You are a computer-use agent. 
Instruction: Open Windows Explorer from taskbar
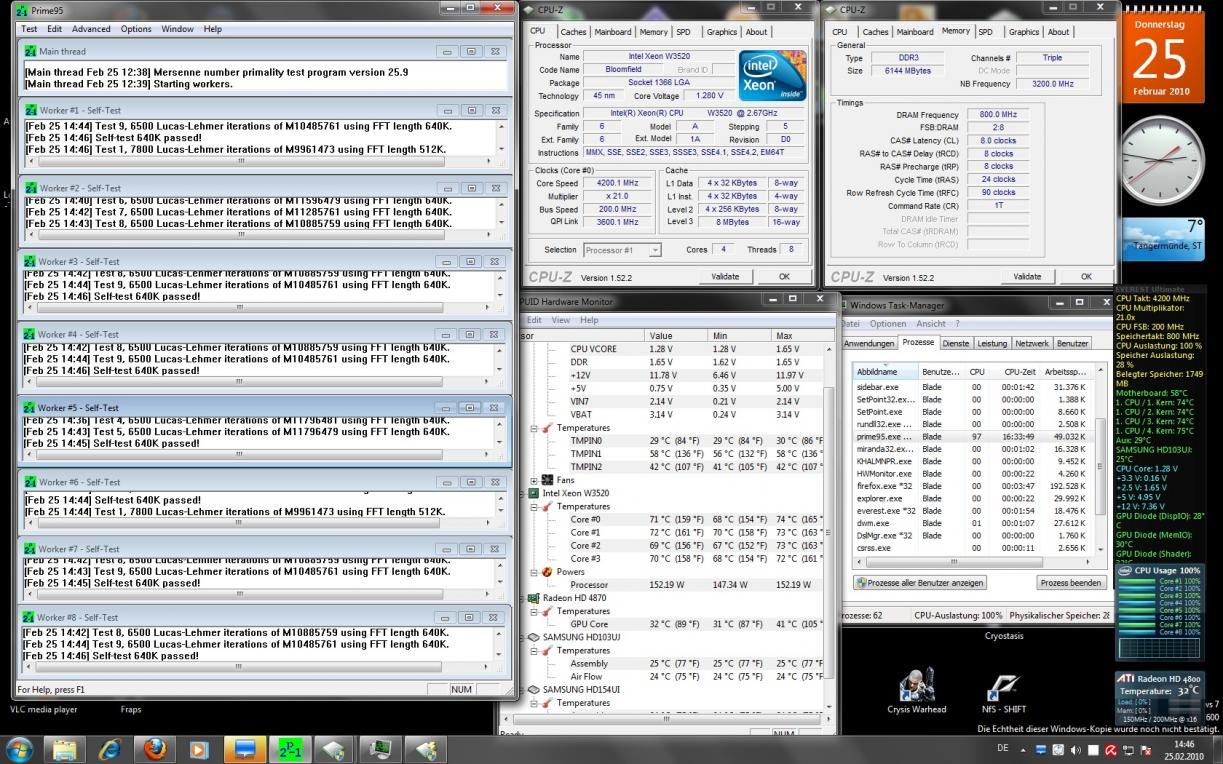coord(66,748)
